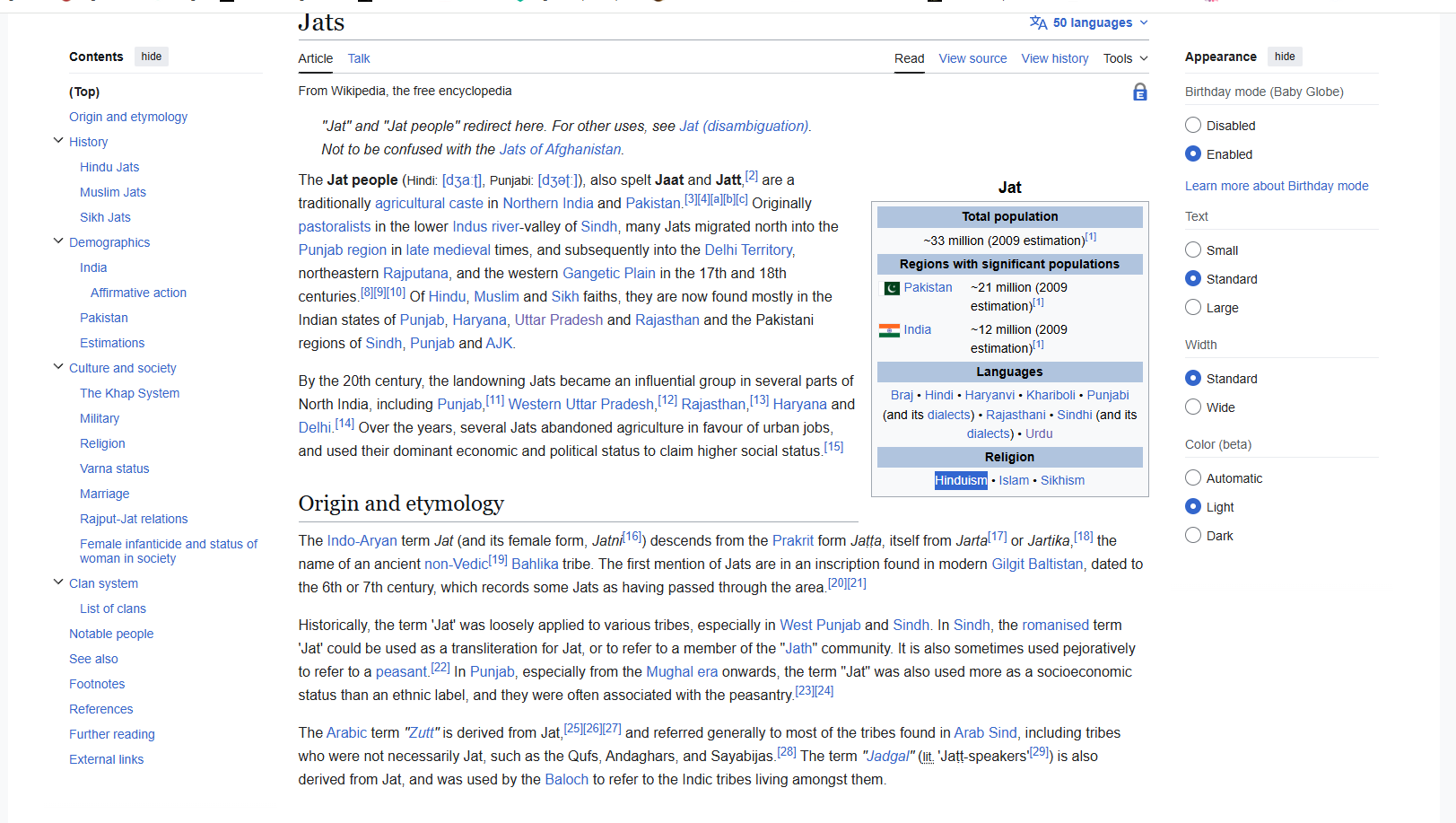Viewport: 1456px width, 823px height.
Task: Select Notable people in the Contents sidebar
Action: pyautogui.click(x=111, y=634)
